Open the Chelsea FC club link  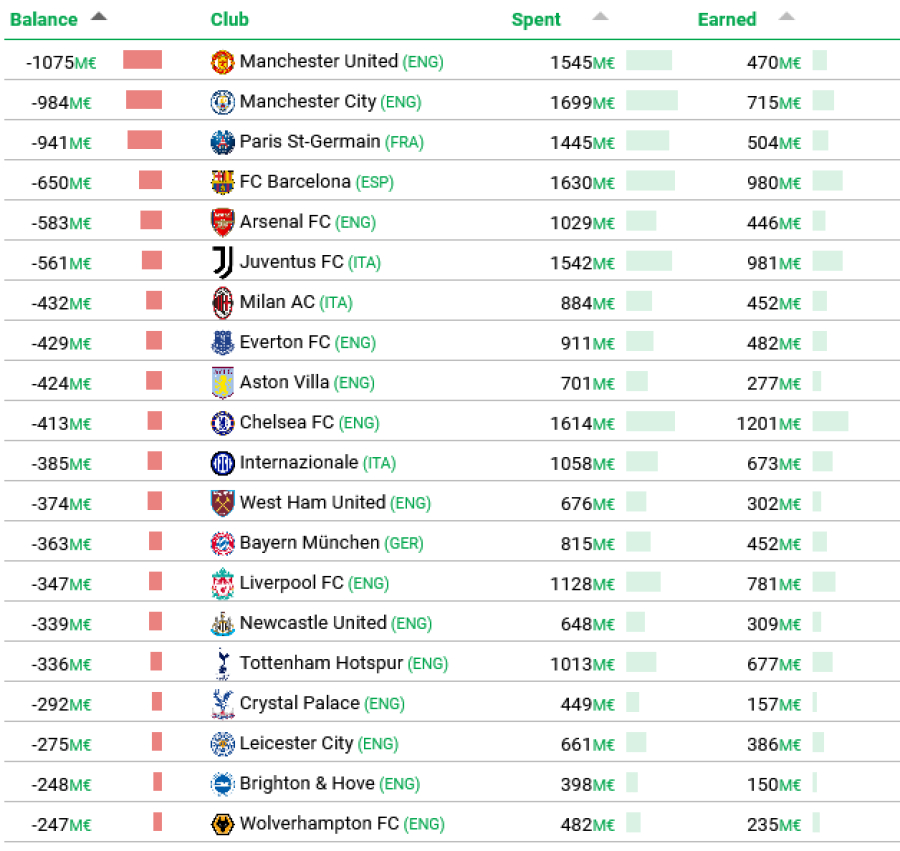click(x=286, y=422)
